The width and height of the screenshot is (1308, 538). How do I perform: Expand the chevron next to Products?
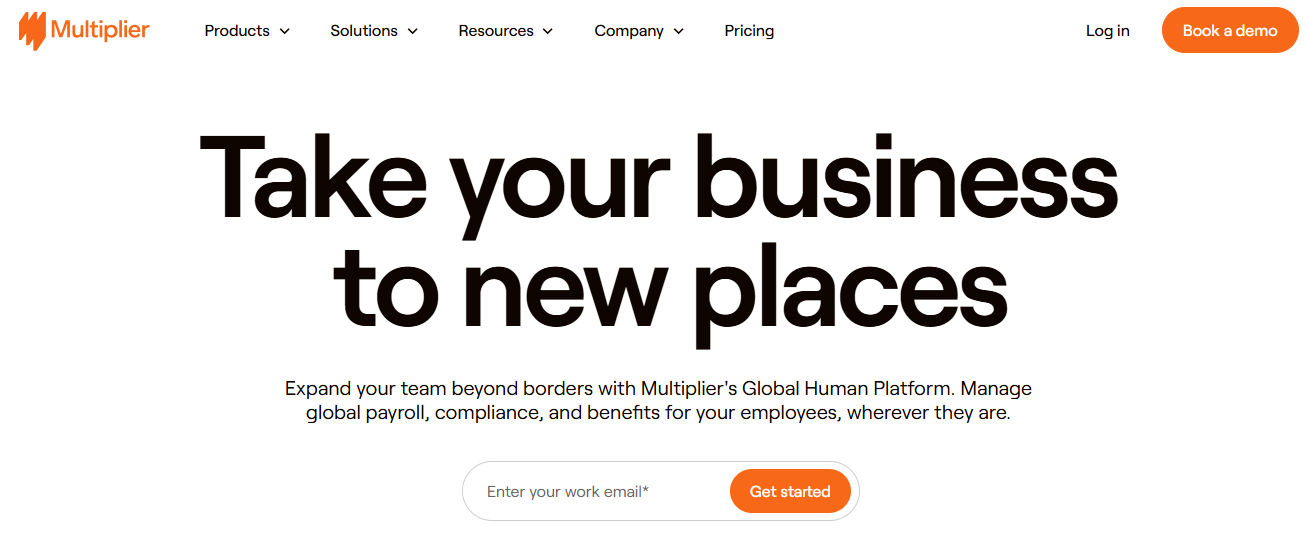pos(285,32)
